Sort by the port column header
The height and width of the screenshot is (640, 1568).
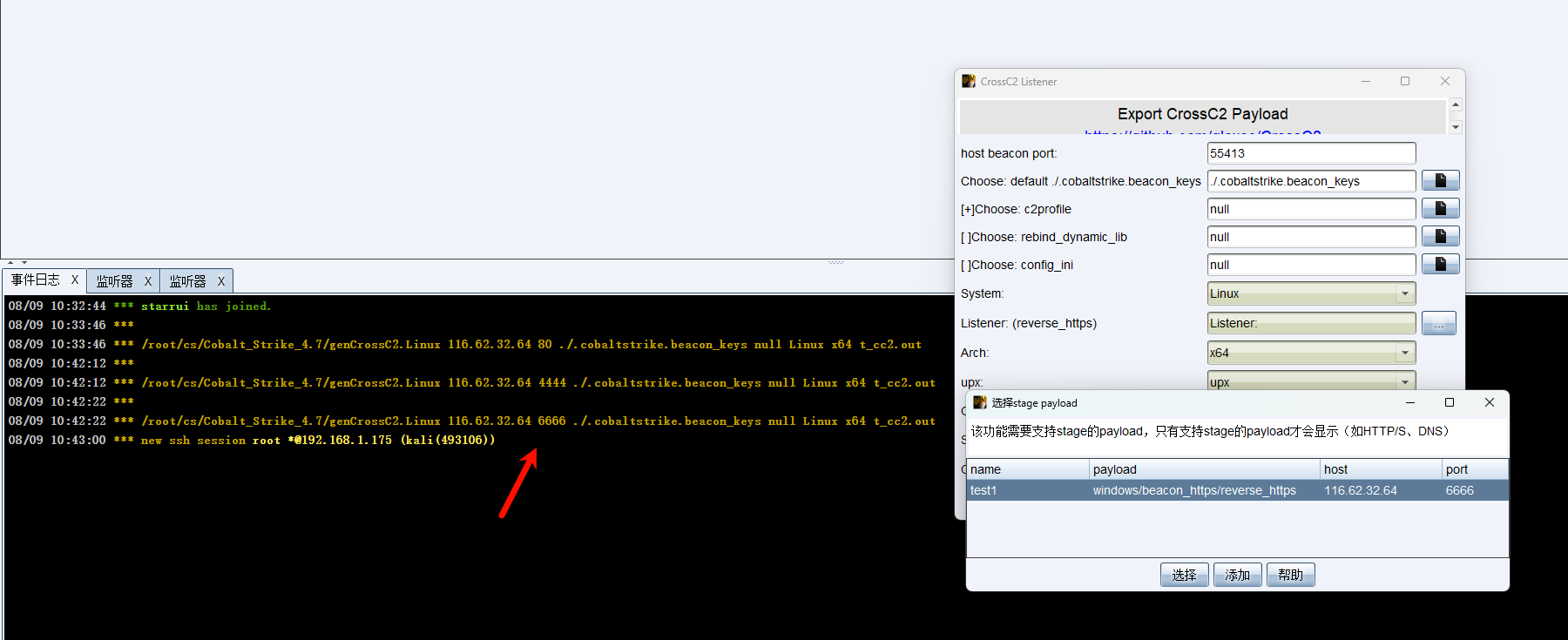(x=1475, y=469)
